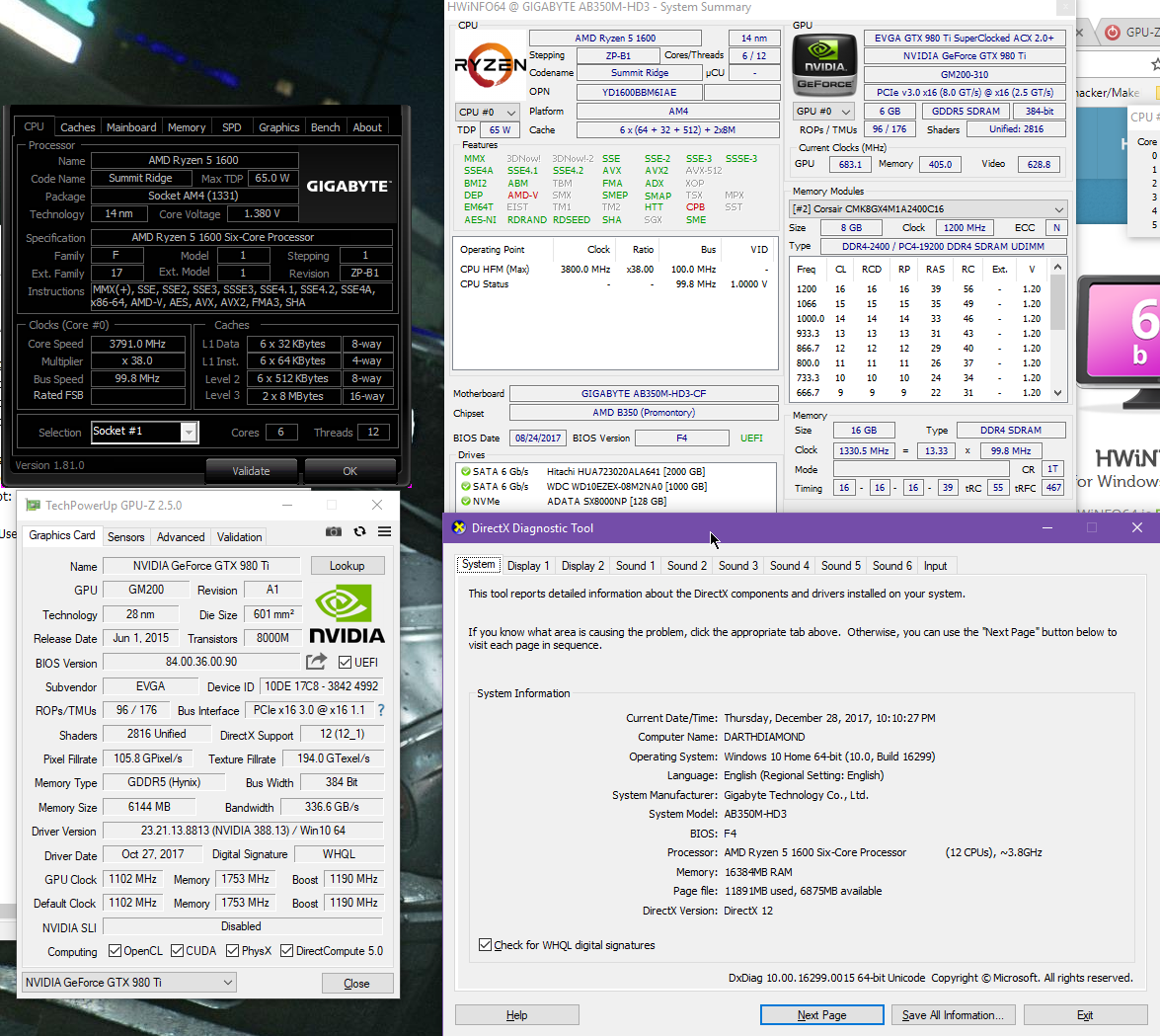Screen dimensions: 1160x1036
Task: Open SPD tab in CPU-Z
Action: 232,127
